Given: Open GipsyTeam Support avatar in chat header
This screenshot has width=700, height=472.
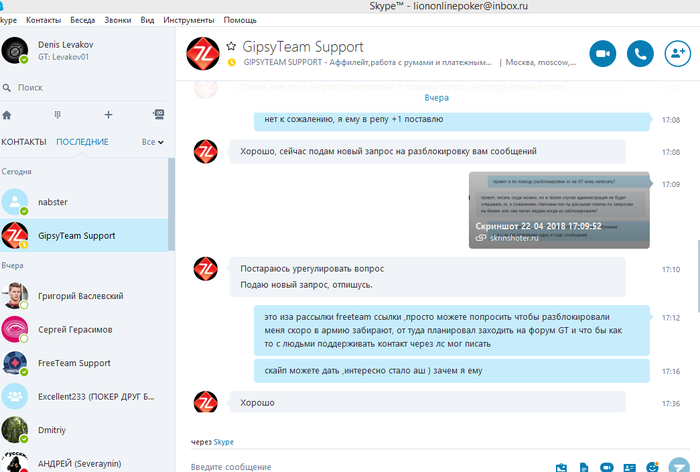Looking at the screenshot, I should pos(203,54).
